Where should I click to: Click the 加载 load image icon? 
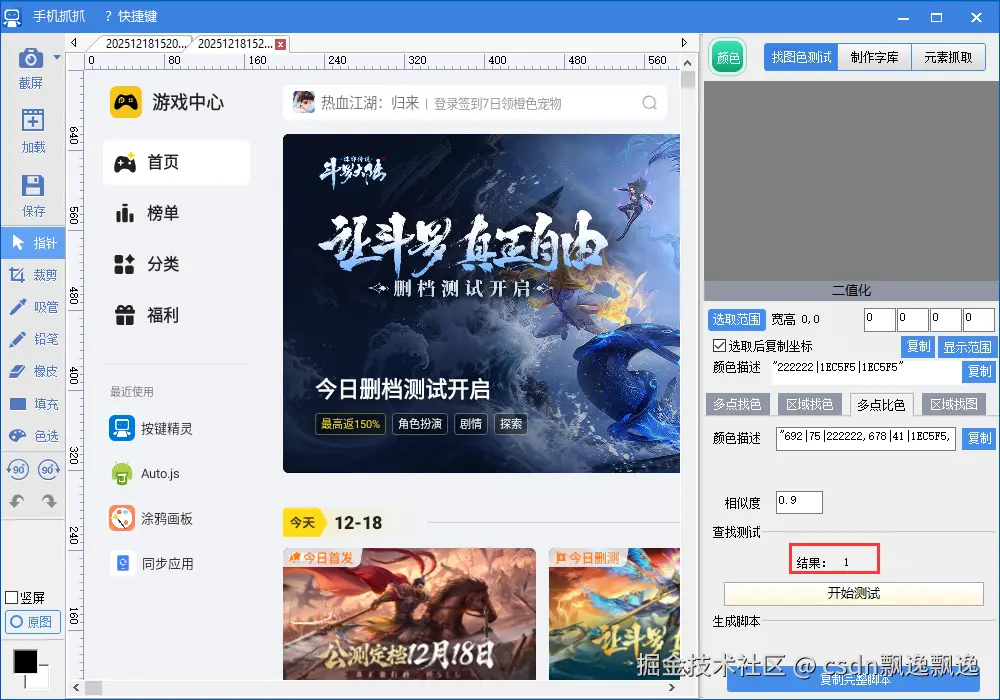pyautogui.click(x=33, y=131)
